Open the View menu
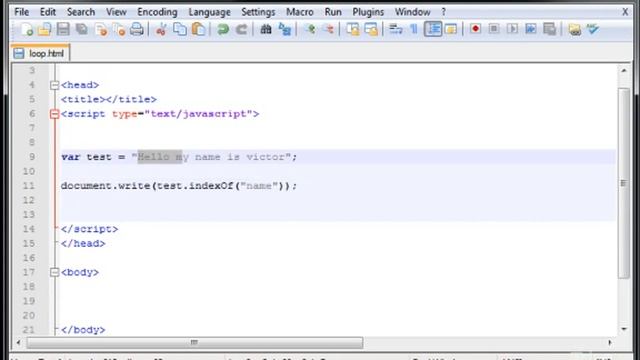The height and width of the screenshot is (360, 640). [116, 12]
